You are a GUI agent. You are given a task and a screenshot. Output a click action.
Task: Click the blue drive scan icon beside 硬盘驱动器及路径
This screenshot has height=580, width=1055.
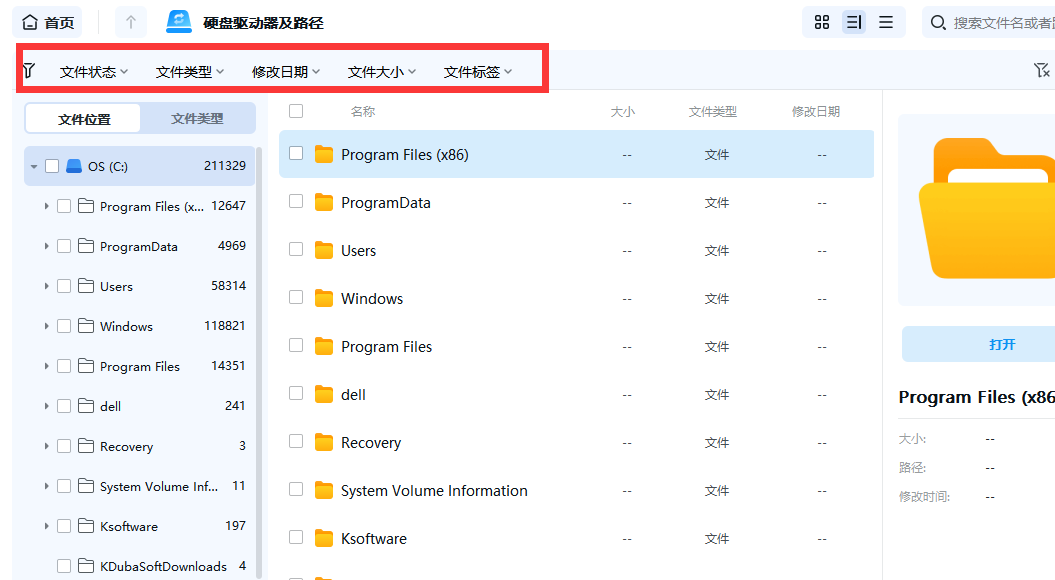[178, 21]
